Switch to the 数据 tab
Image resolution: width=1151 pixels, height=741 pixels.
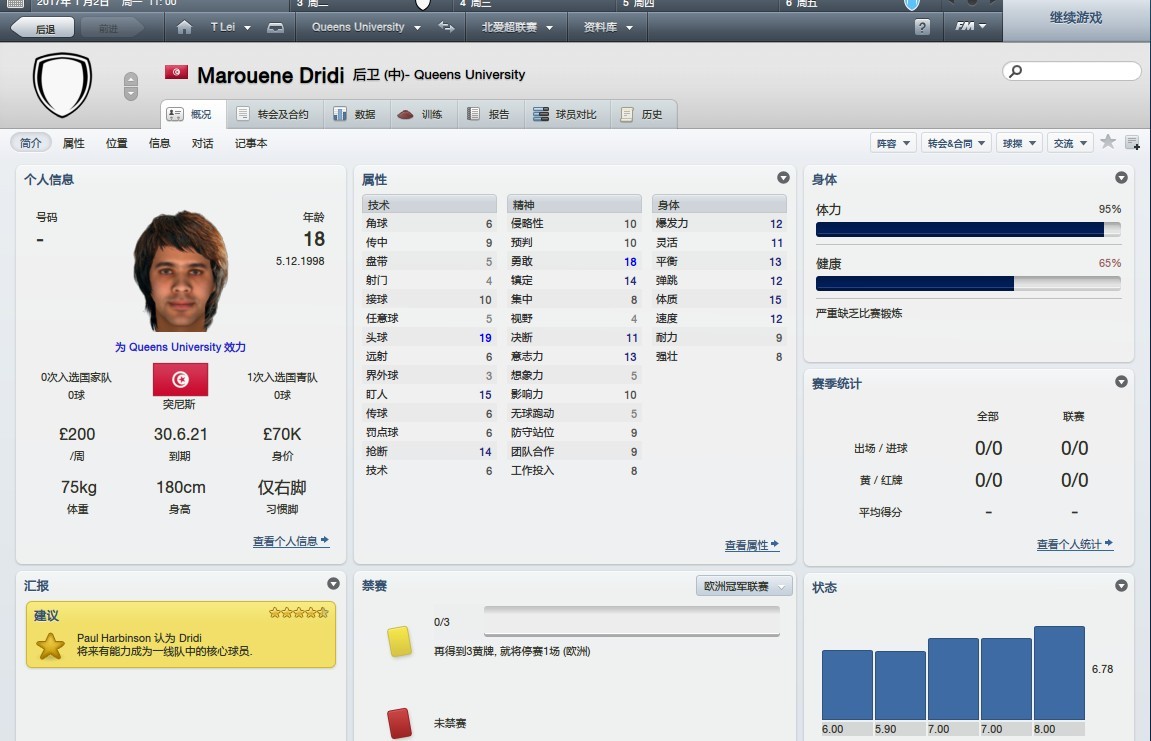pyautogui.click(x=355, y=115)
